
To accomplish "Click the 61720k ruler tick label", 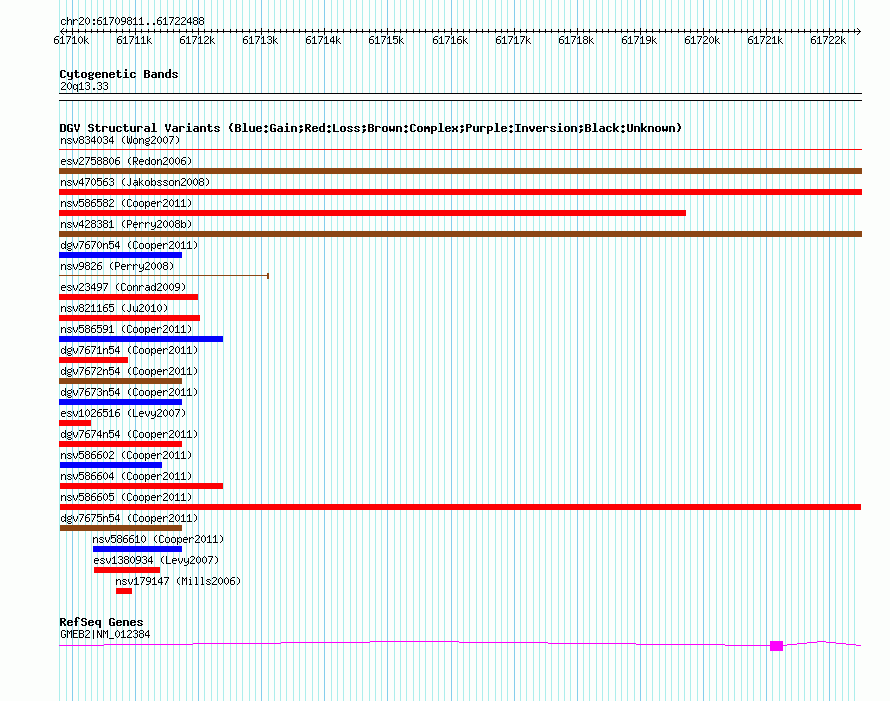I will tap(702, 40).
